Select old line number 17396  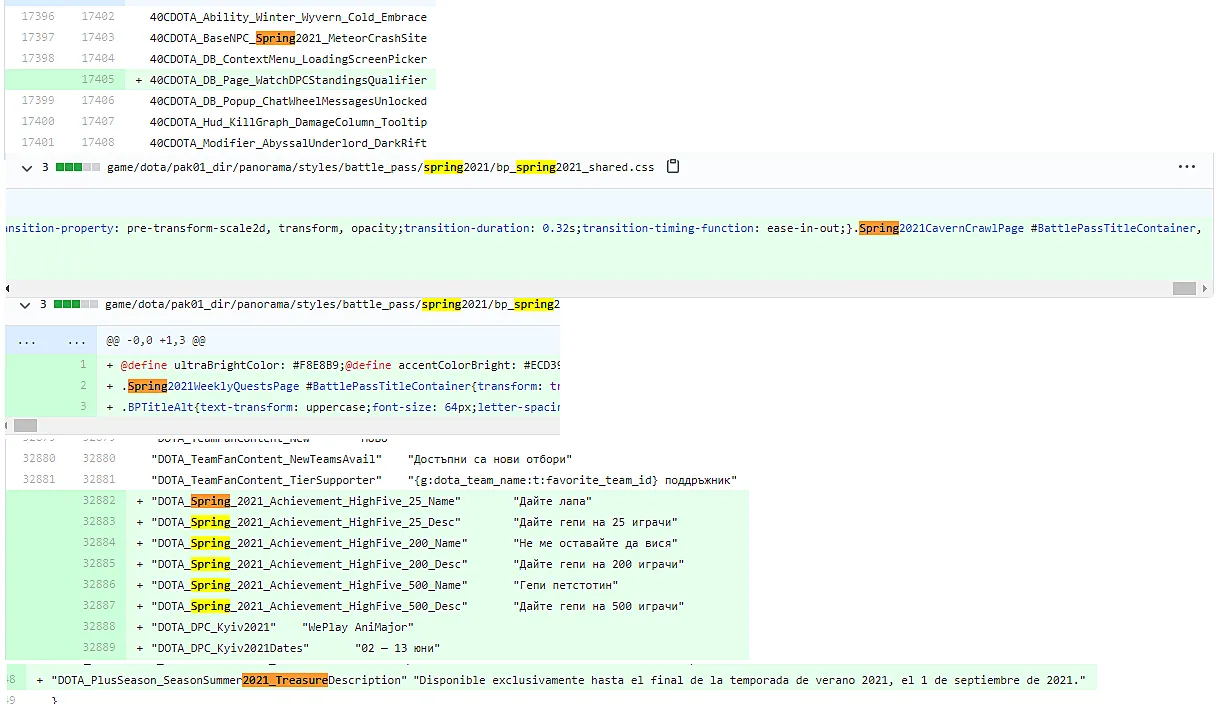point(37,17)
